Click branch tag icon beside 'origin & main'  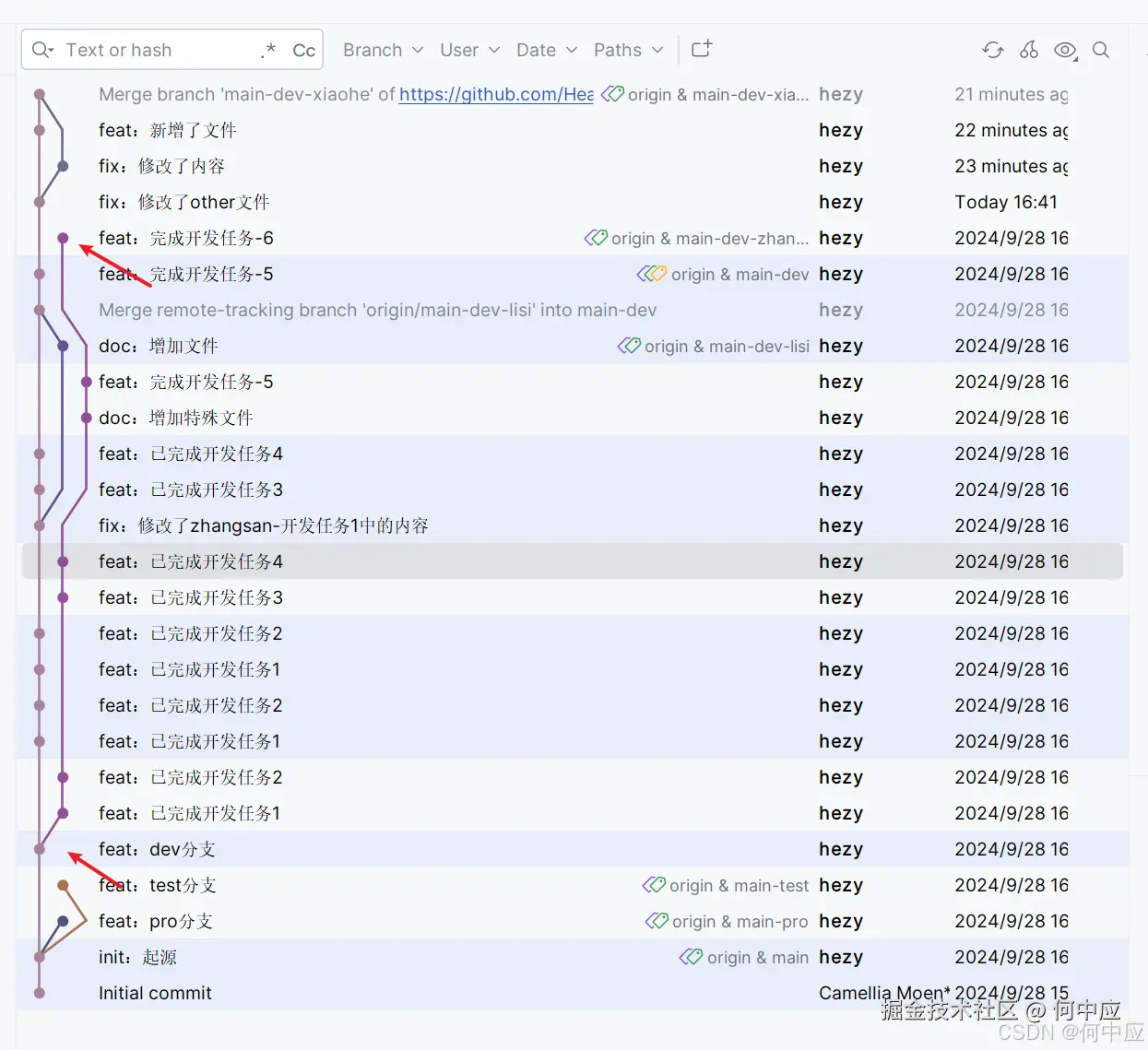[691, 957]
